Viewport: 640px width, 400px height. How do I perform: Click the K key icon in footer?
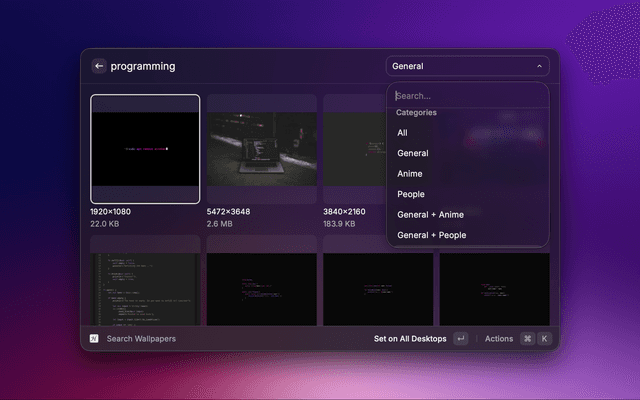pyautogui.click(x=545, y=339)
